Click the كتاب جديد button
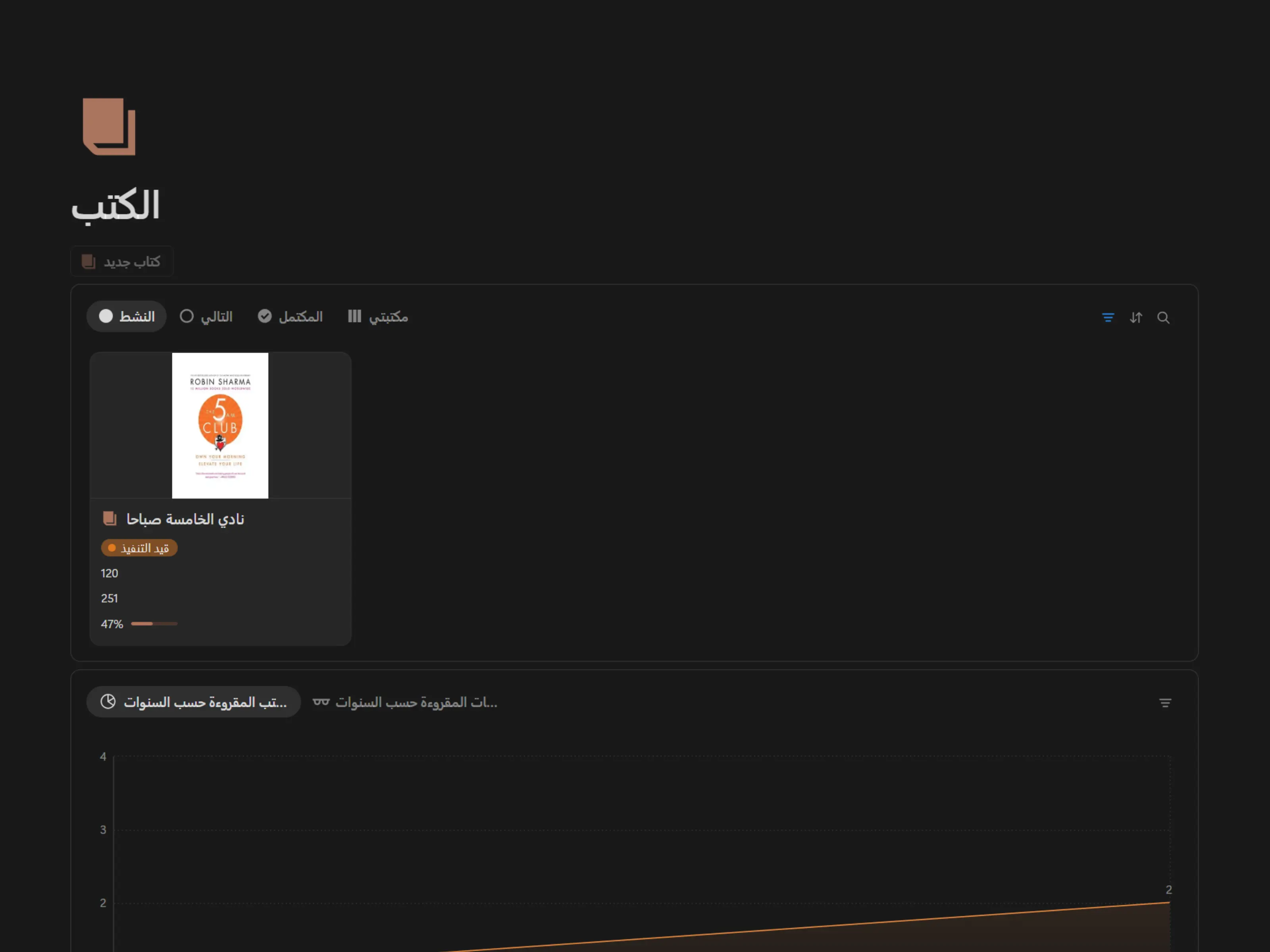1270x952 pixels. [x=122, y=262]
